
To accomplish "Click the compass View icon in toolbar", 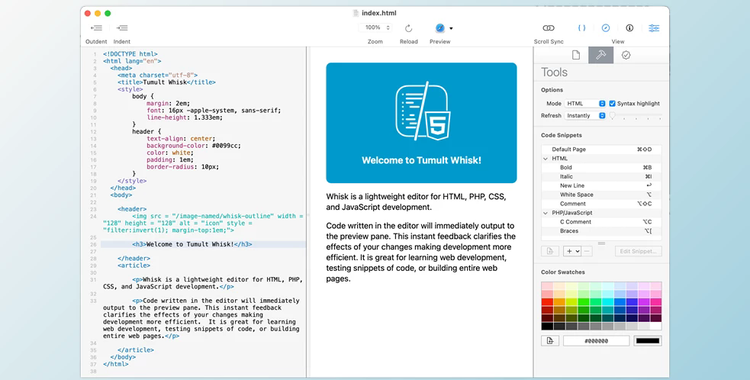I will tap(606, 28).
